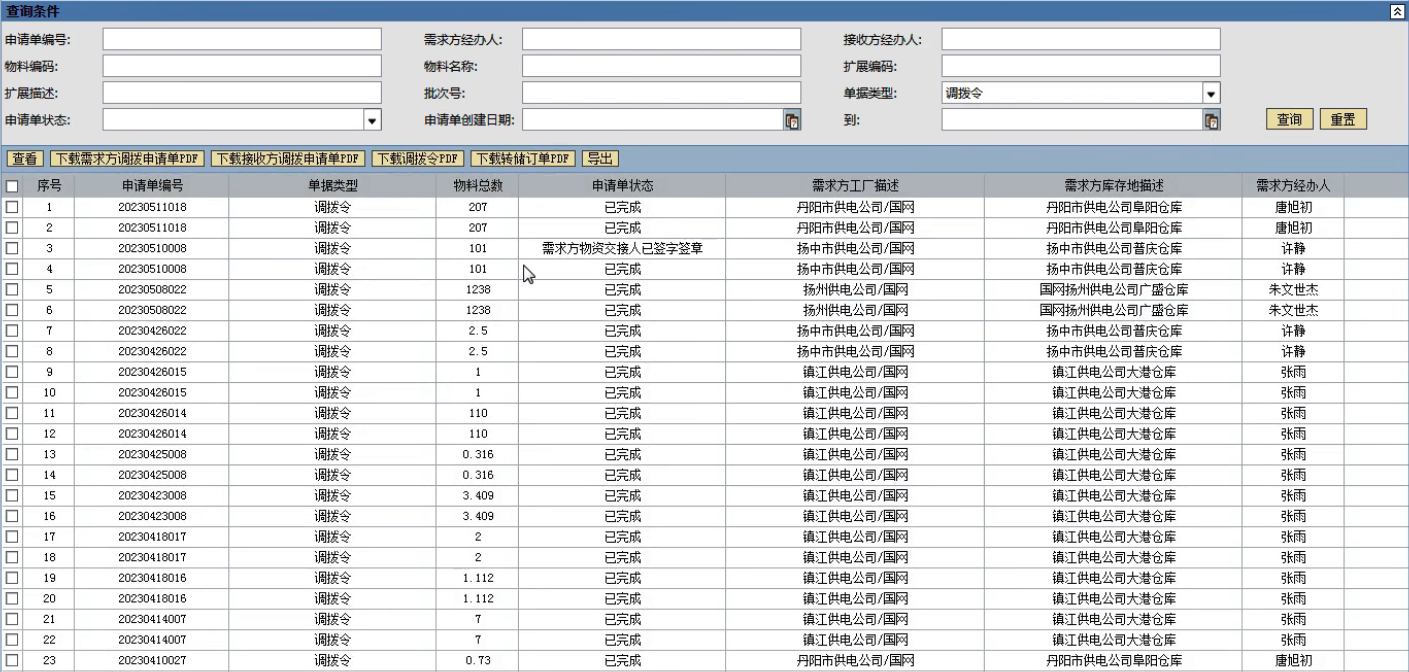1409x672 pixels.
Task: Focus the 申请单编号 input field
Action: coord(242,39)
